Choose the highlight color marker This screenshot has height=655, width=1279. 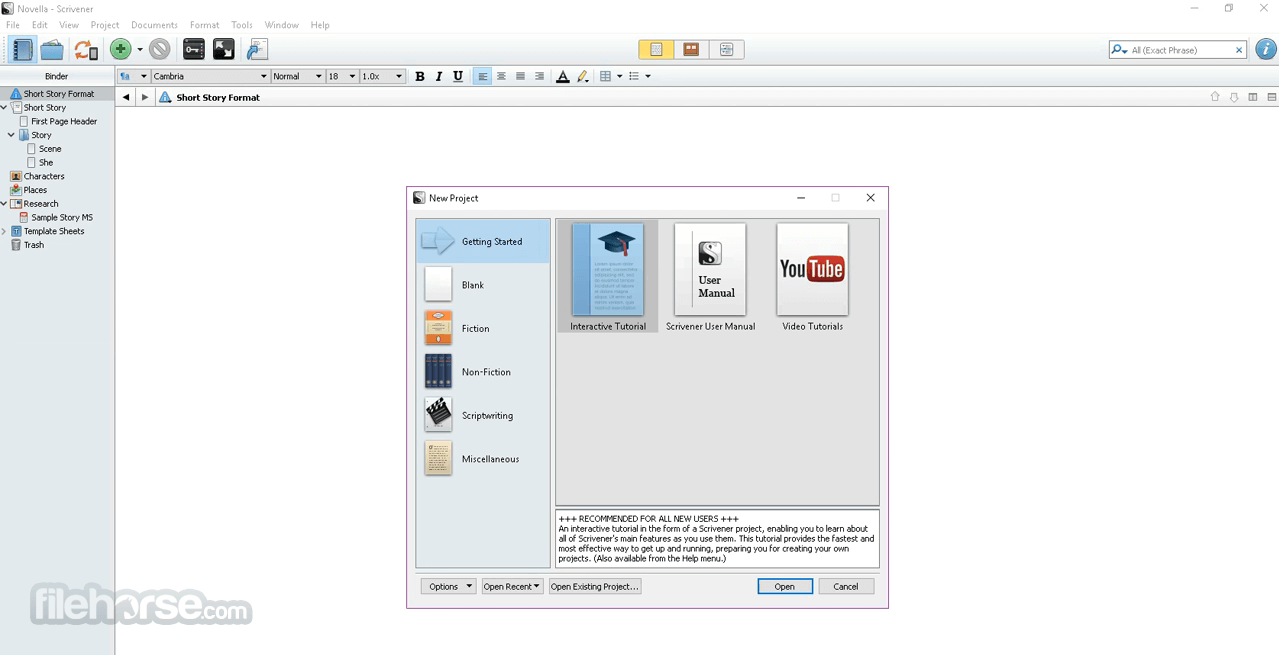[x=582, y=76]
